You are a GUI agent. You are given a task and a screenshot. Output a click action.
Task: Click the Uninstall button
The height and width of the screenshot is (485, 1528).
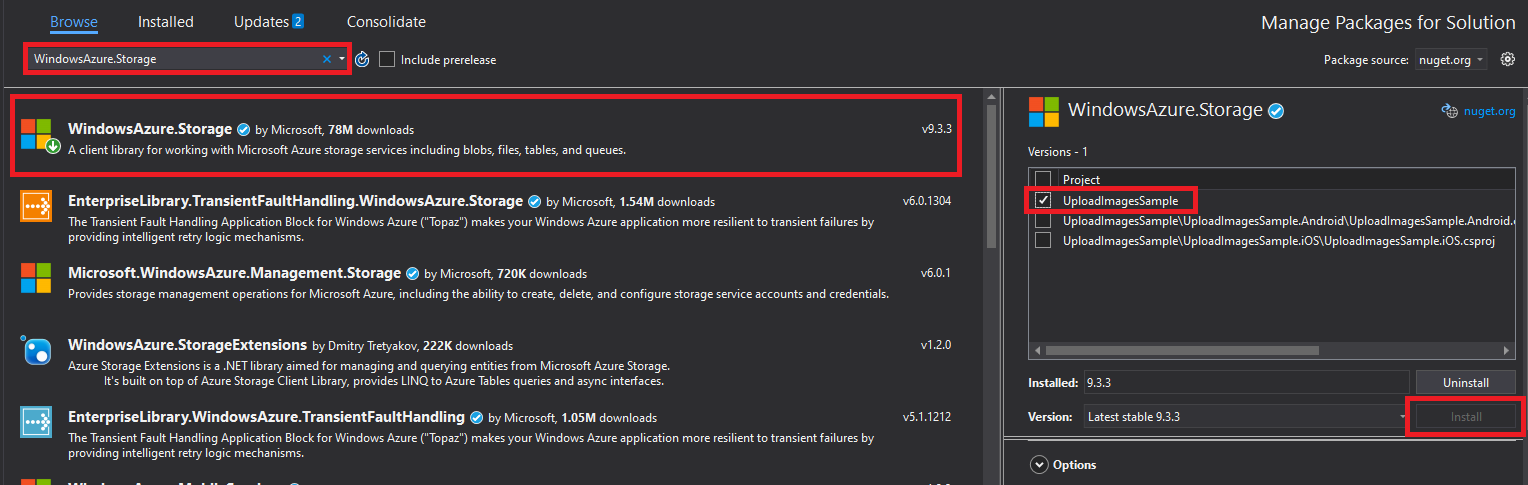(1465, 383)
